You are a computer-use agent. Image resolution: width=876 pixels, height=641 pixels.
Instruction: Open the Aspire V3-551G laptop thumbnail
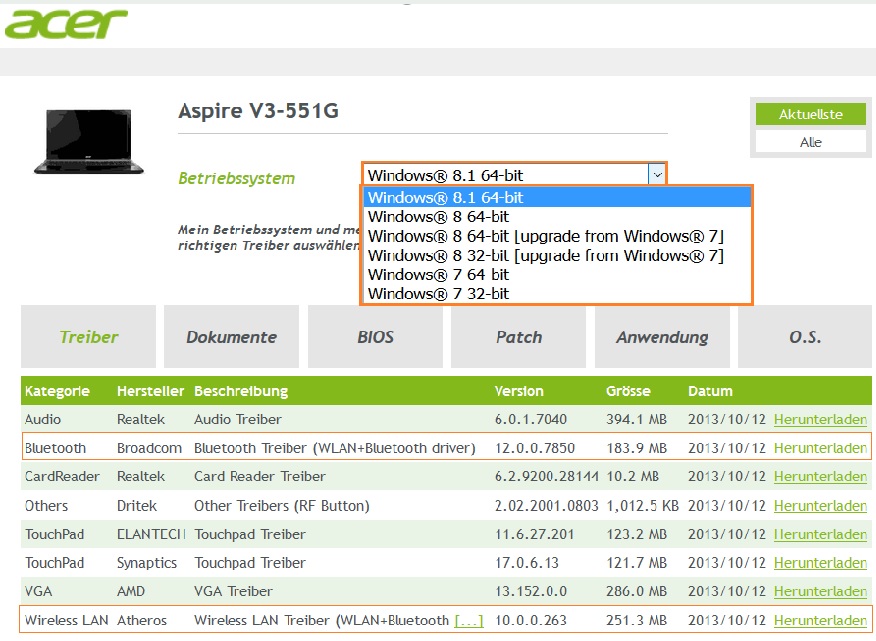pyautogui.click(x=88, y=141)
